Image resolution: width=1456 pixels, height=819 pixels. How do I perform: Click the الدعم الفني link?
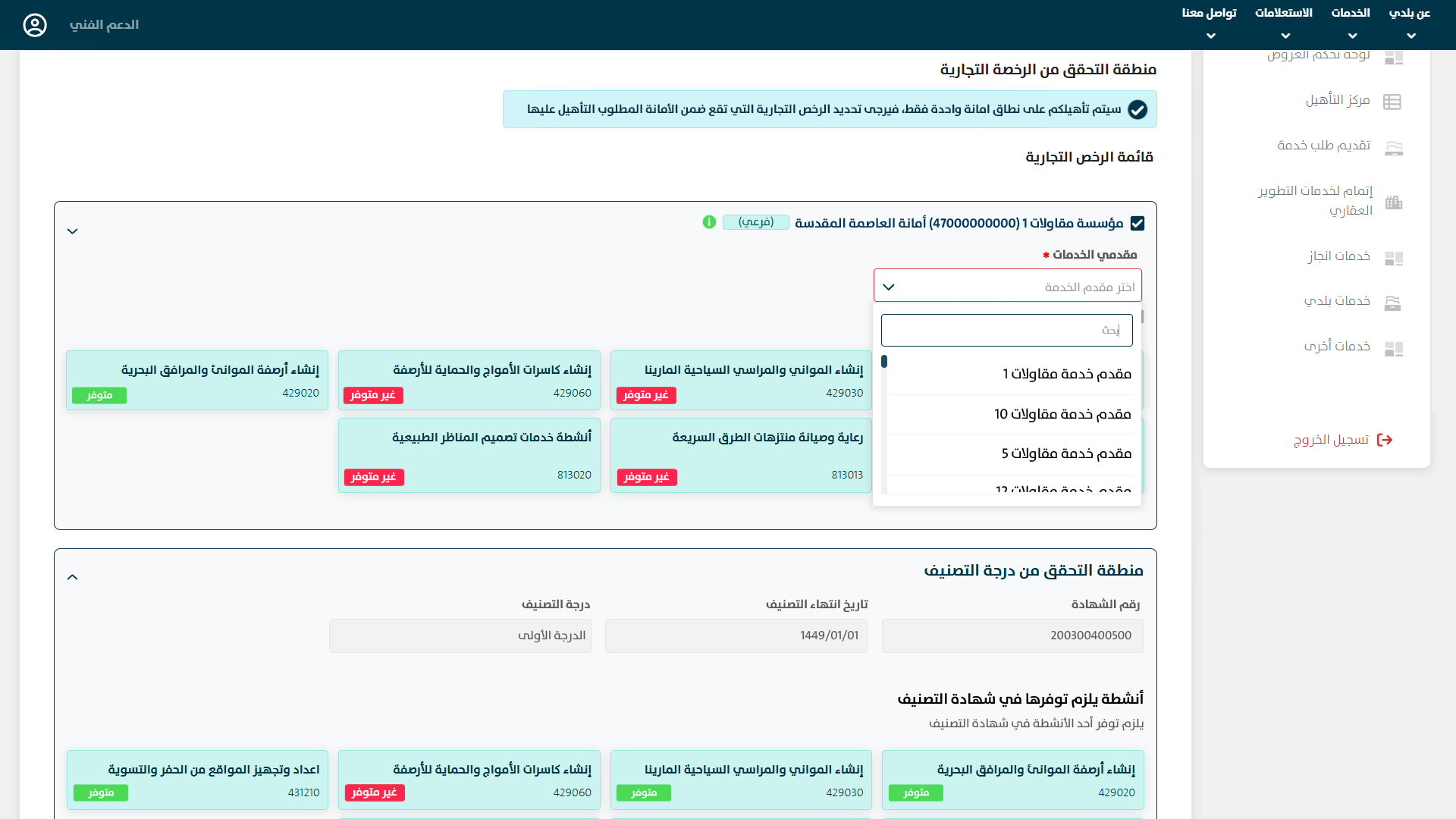coord(104,25)
